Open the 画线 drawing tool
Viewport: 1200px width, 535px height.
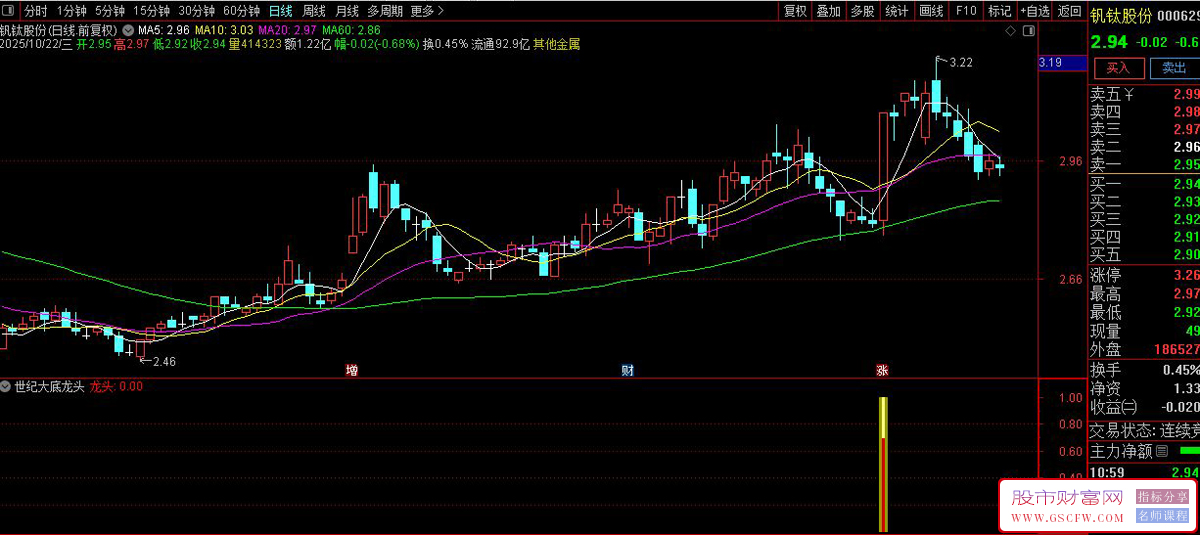931,11
